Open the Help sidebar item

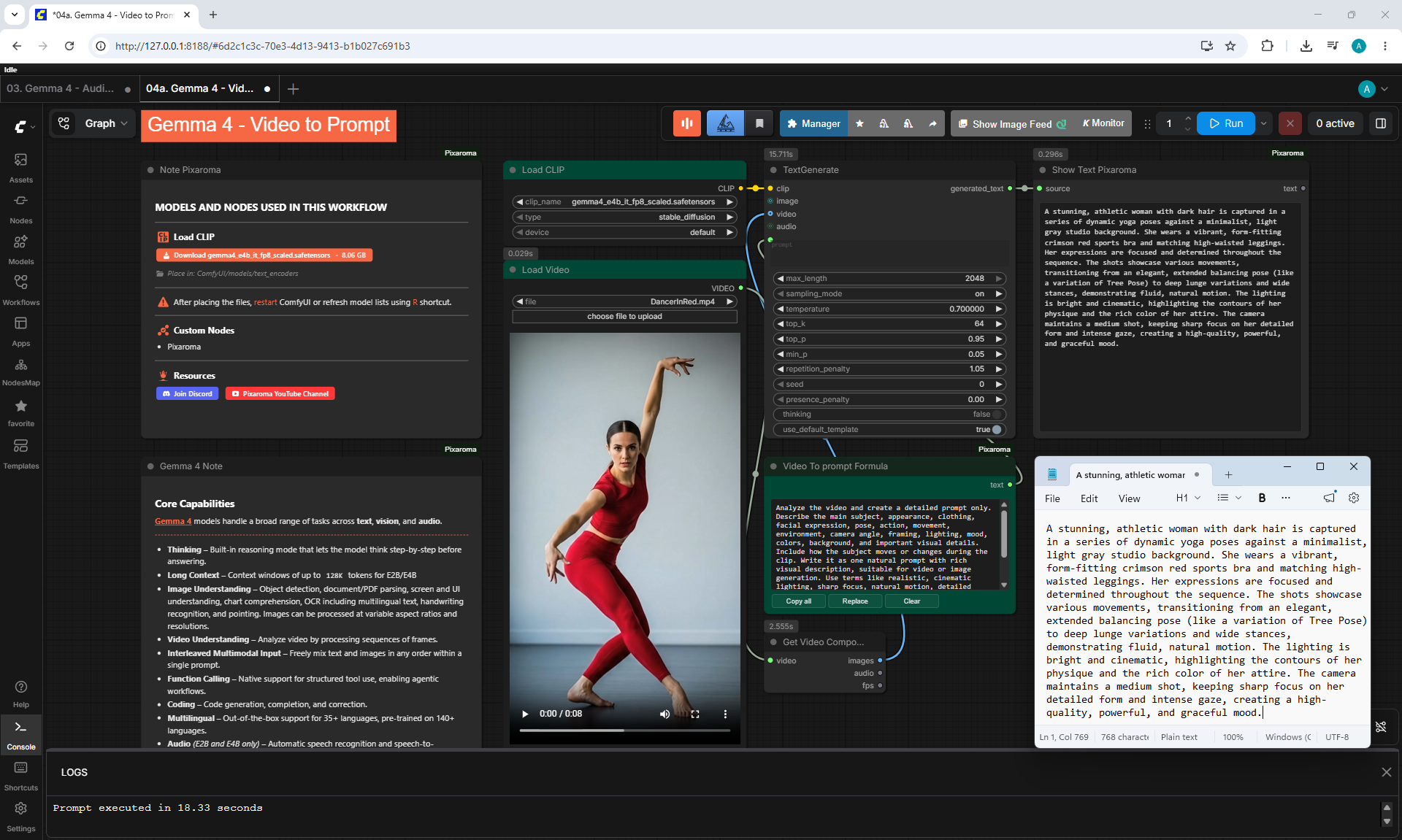pos(21,694)
